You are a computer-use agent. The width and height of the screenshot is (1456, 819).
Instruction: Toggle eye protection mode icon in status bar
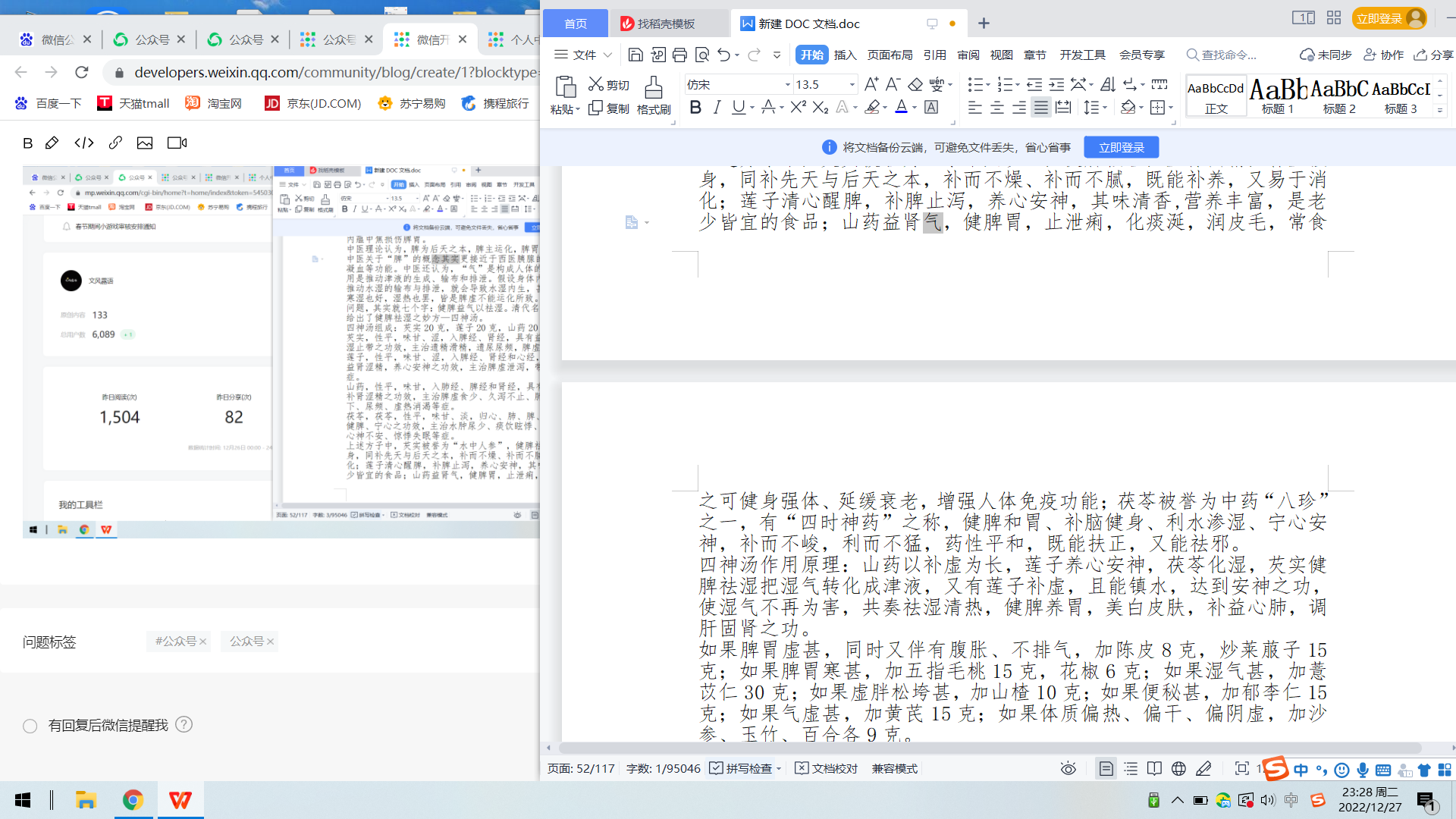(x=1068, y=768)
